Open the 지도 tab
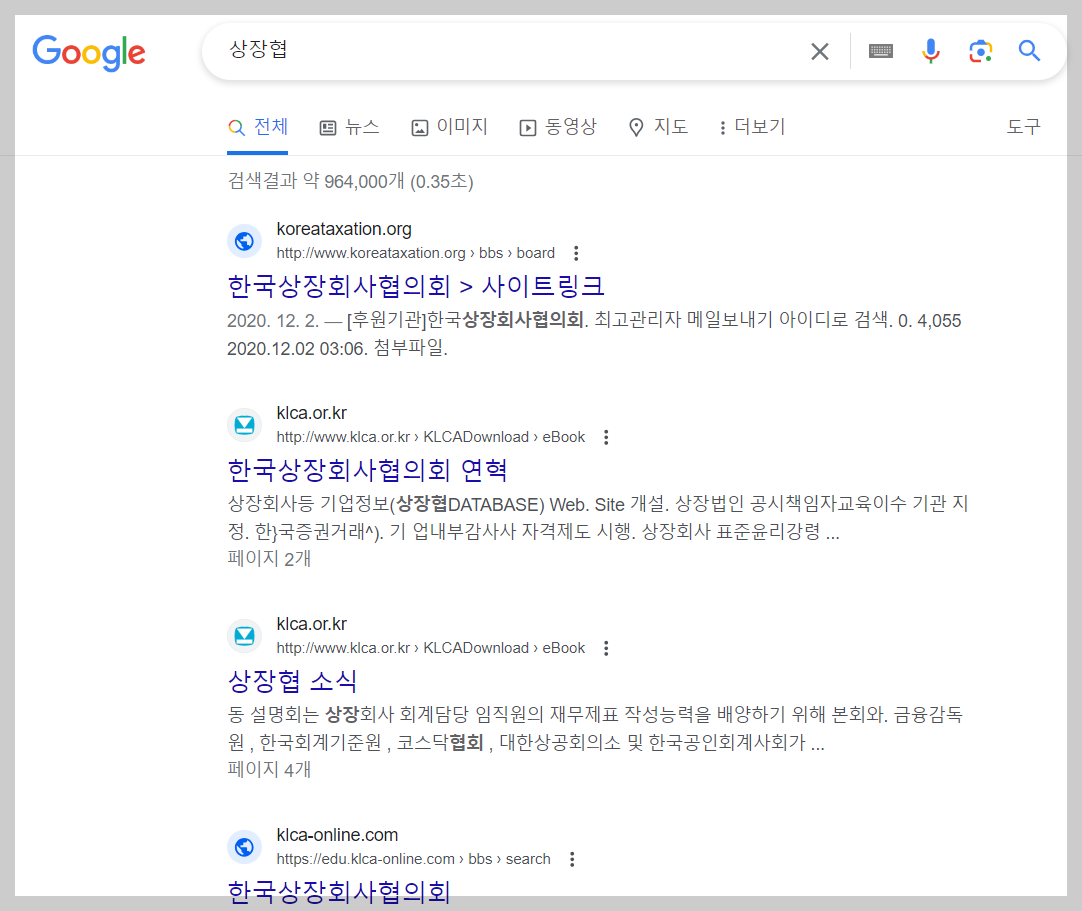1082x911 pixels. coord(658,127)
